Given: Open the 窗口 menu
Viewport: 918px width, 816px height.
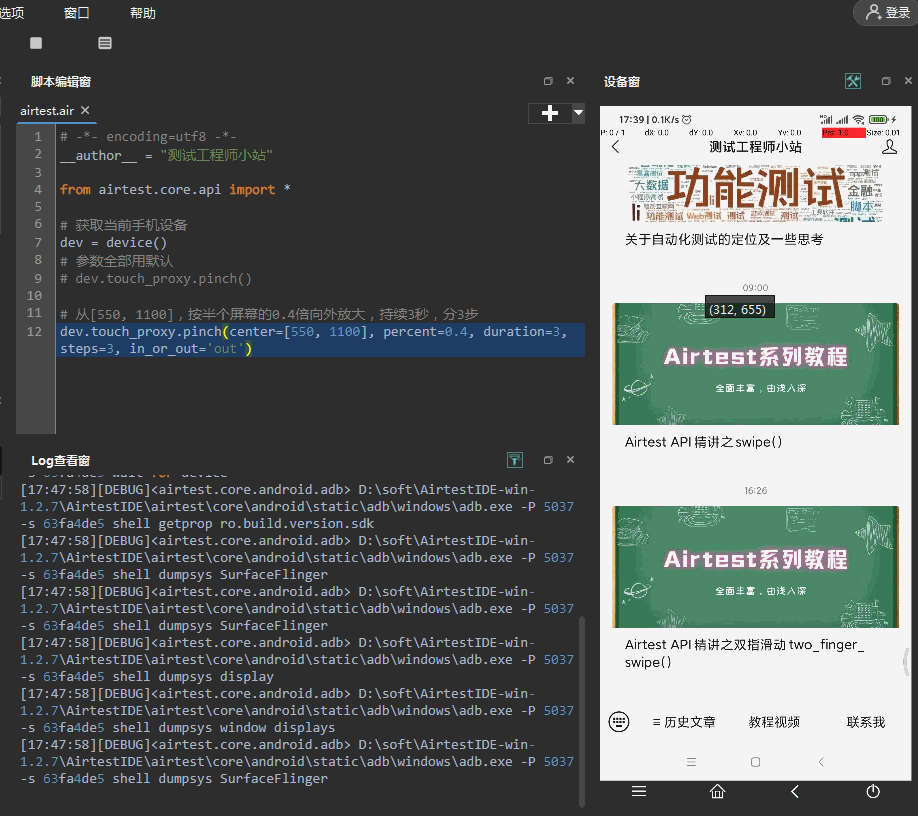Looking at the screenshot, I should (77, 13).
